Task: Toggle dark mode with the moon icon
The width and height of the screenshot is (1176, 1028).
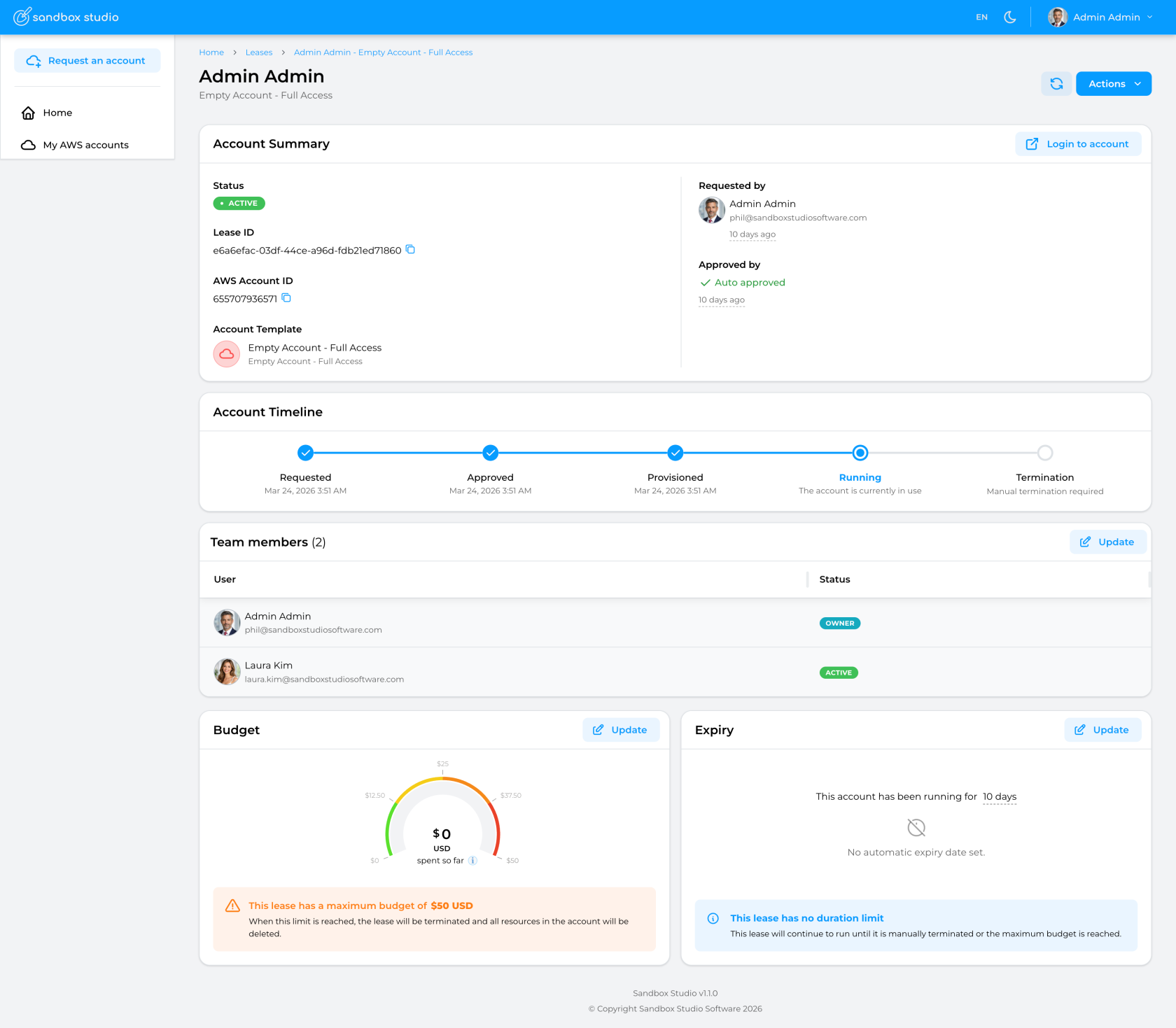Action: (1009, 17)
